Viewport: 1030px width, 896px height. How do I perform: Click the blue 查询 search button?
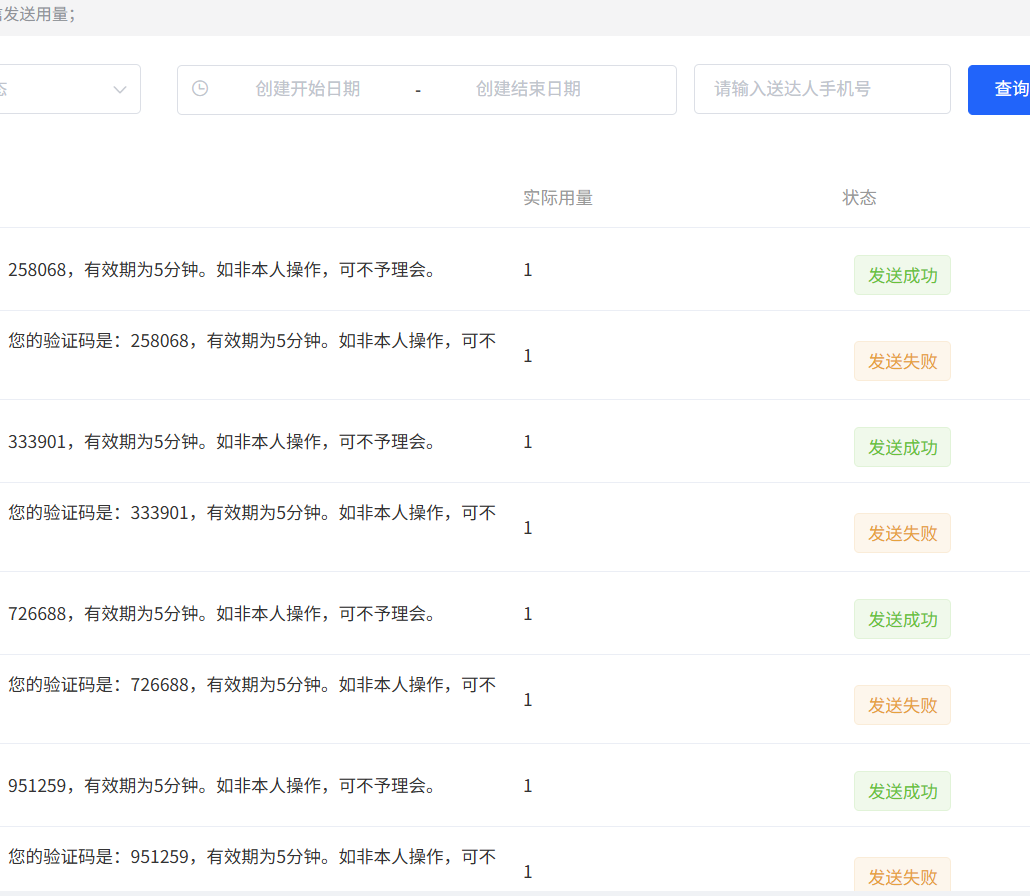[x=999, y=90]
